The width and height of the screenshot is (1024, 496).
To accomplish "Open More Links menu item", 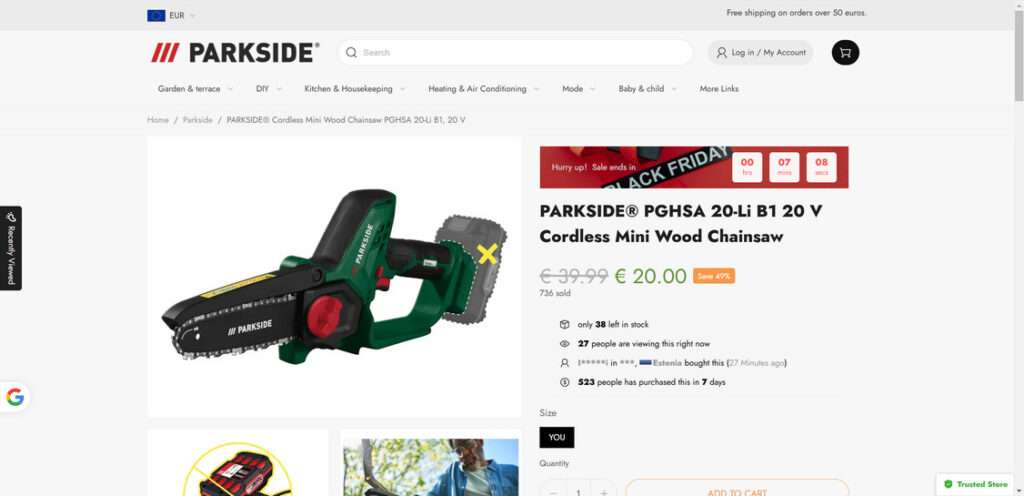I will click(719, 89).
